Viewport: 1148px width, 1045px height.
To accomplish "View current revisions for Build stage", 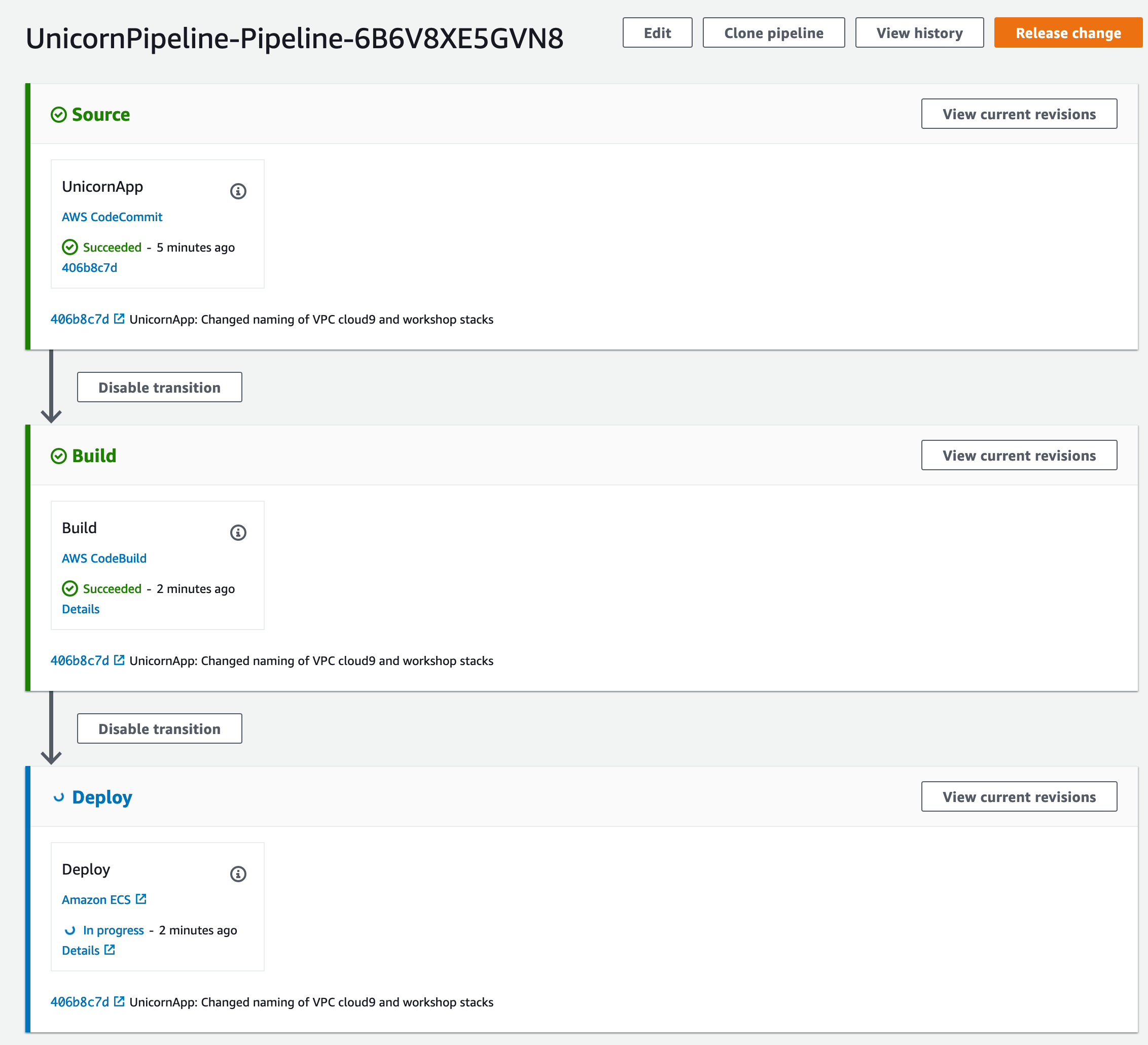I will pyautogui.click(x=1019, y=455).
